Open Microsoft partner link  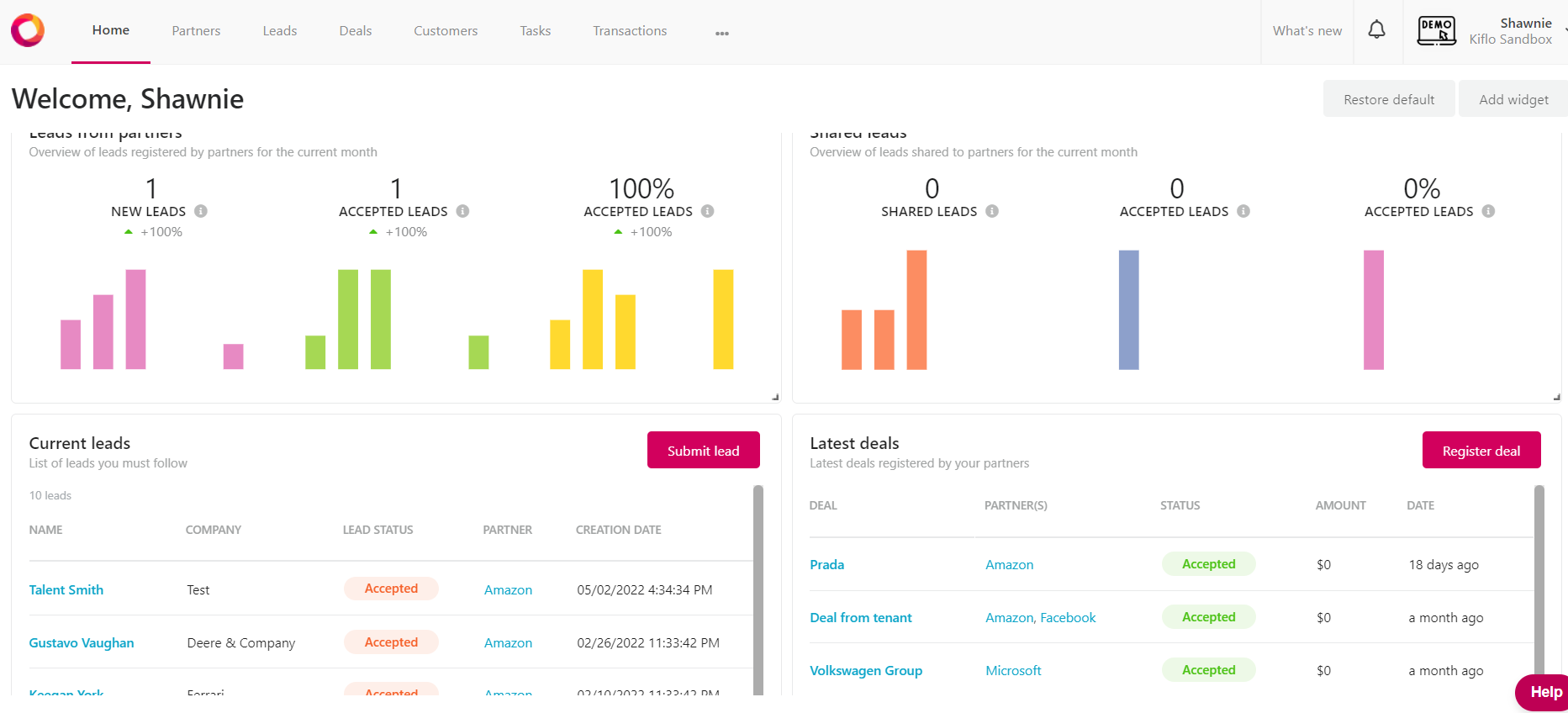(x=1013, y=671)
